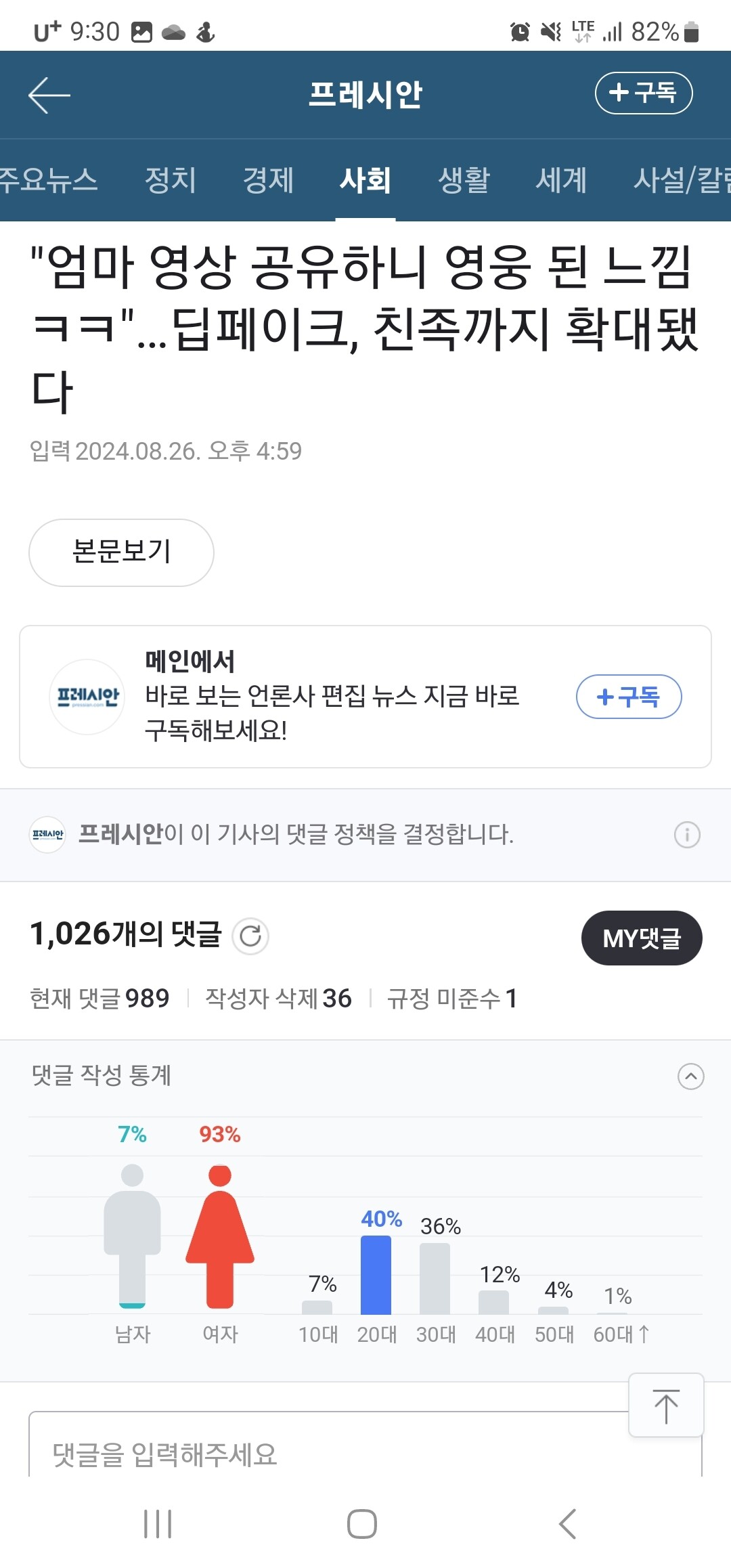Viewport: 731px width, 1568px height.
Task: Tap the 댓글을 입력해주세요 input field
Action: pyautogui.click(x=325, y=1453)
